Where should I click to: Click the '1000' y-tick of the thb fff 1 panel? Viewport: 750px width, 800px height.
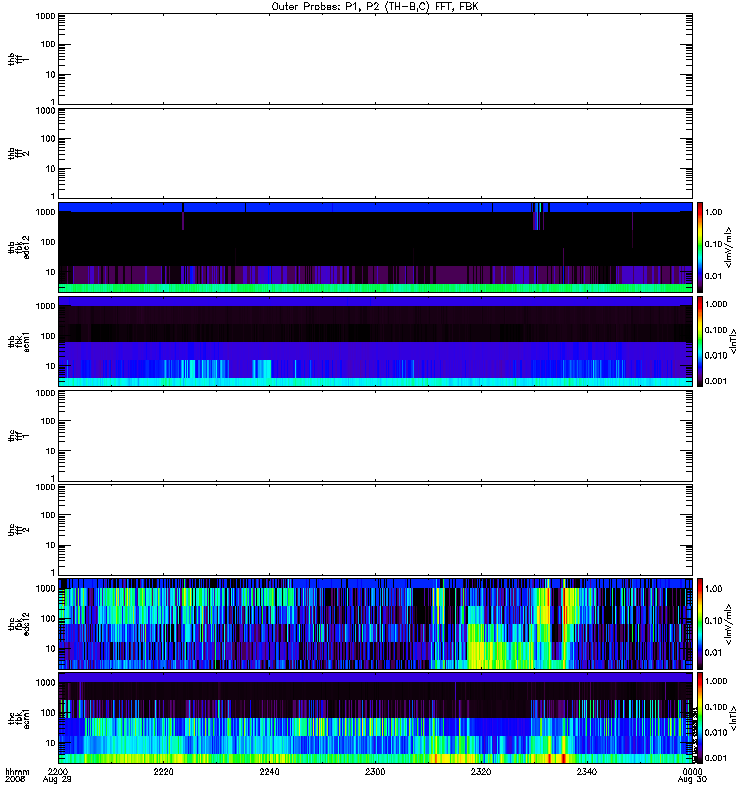coord(45,16)
